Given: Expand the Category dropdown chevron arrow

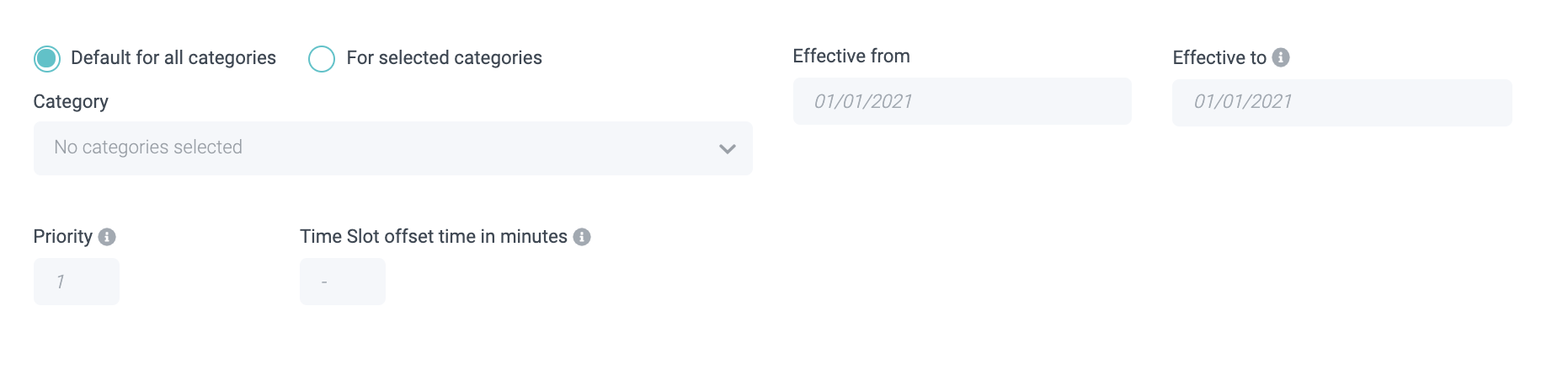Looking at the screenshot, I should (728, 149).
